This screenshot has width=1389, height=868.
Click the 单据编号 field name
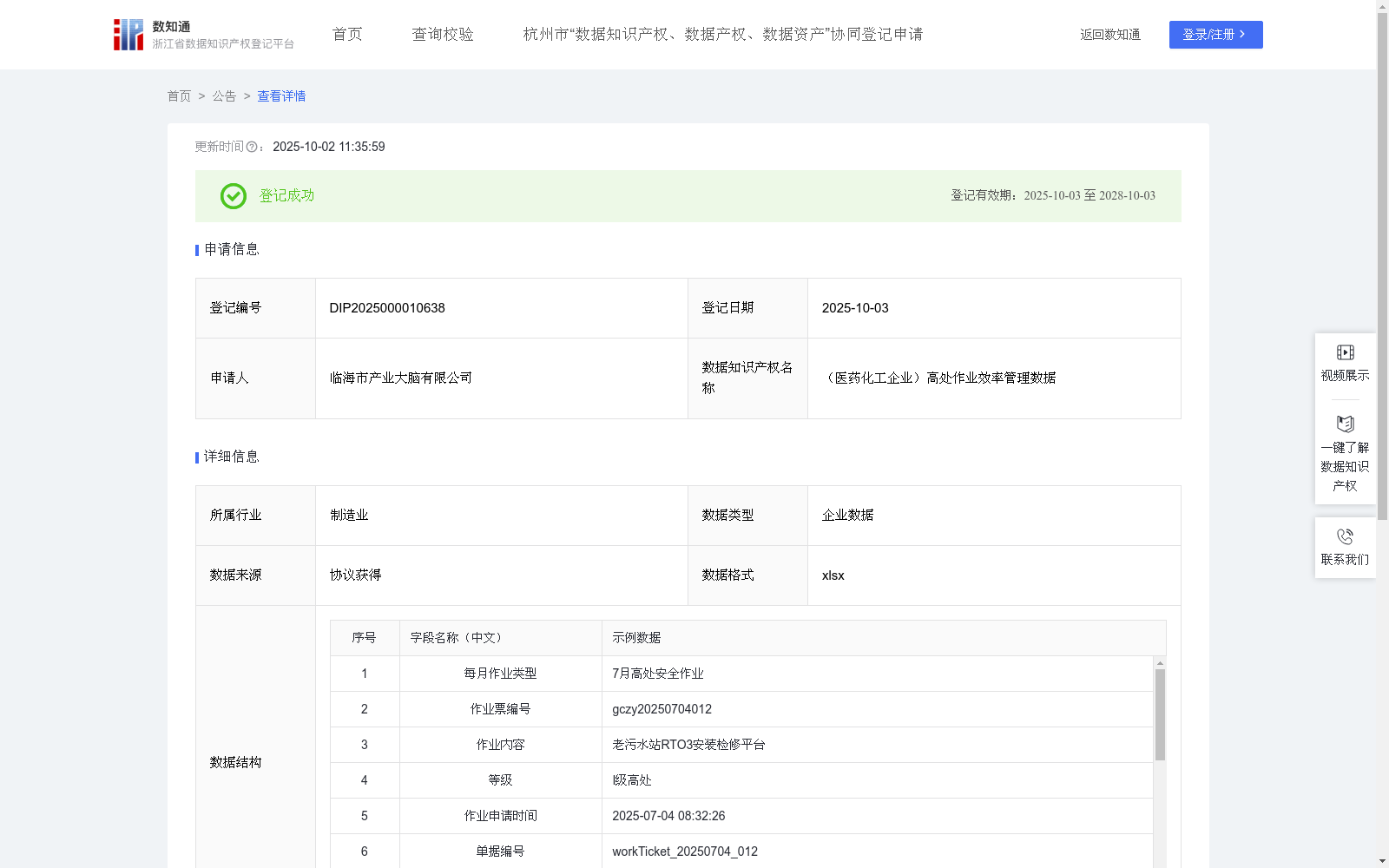501,852
